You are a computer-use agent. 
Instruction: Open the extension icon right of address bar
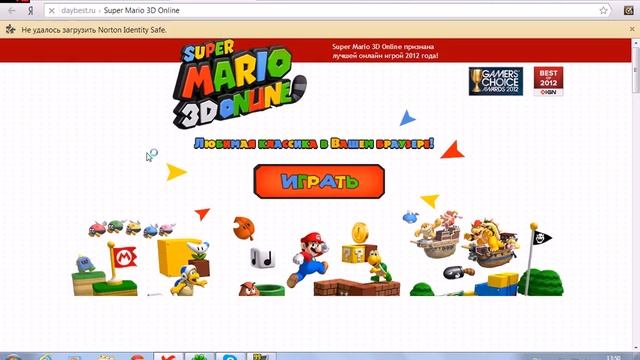point(629,11)
